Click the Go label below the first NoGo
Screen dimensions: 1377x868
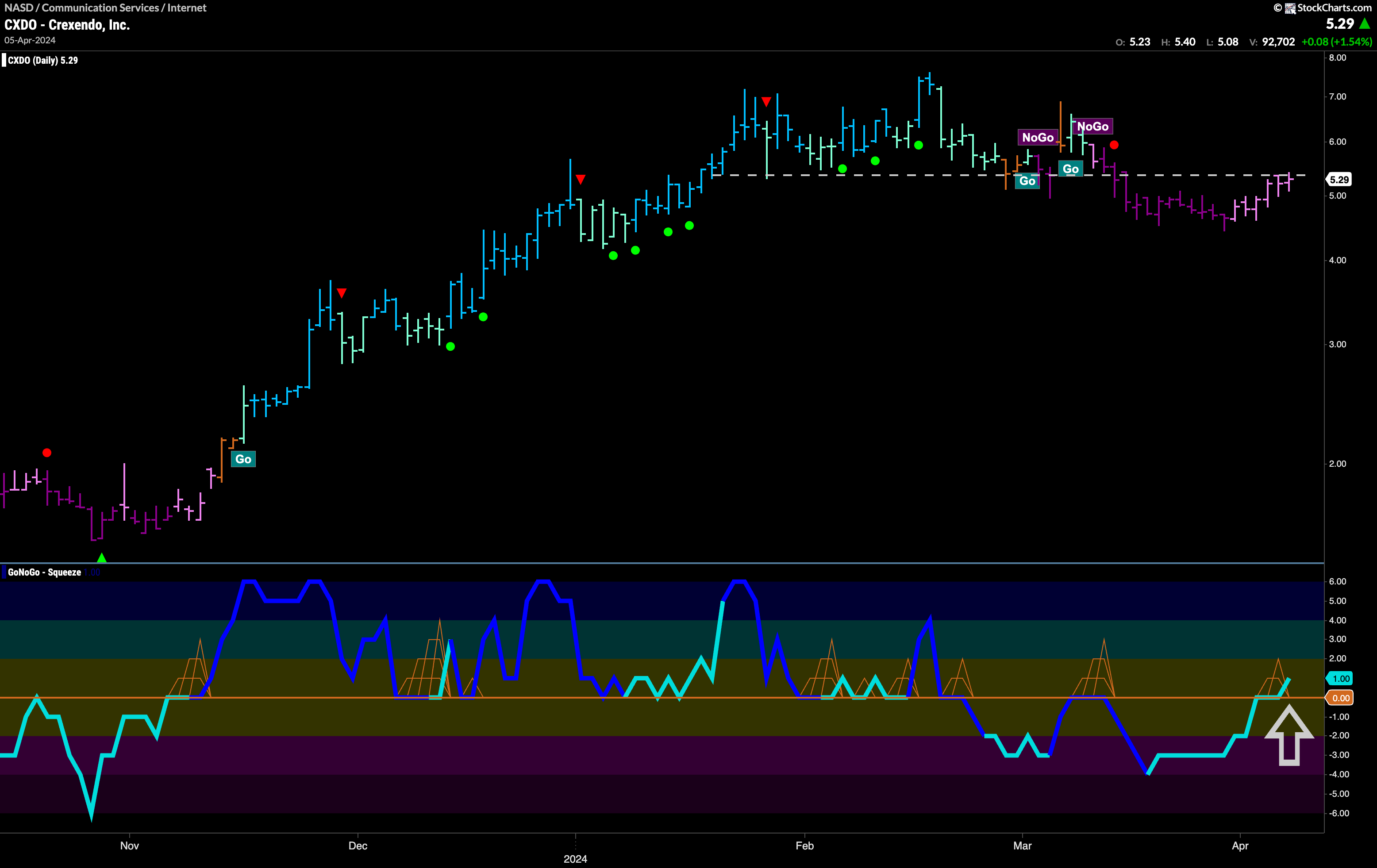pyautogui.click(x=1027, y=181)
